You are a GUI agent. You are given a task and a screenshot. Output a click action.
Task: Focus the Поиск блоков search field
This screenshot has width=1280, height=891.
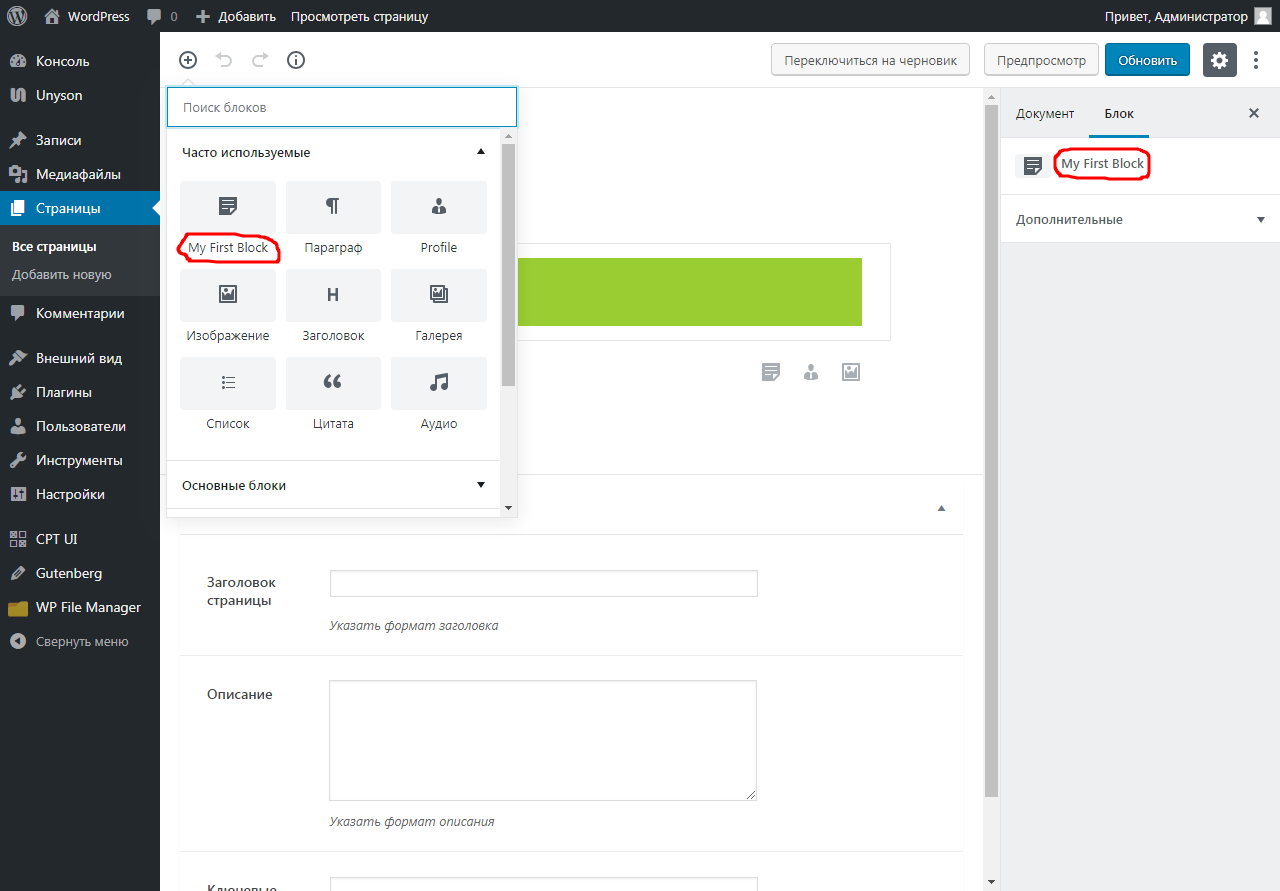pyautogui.click(x=342, y=107)
